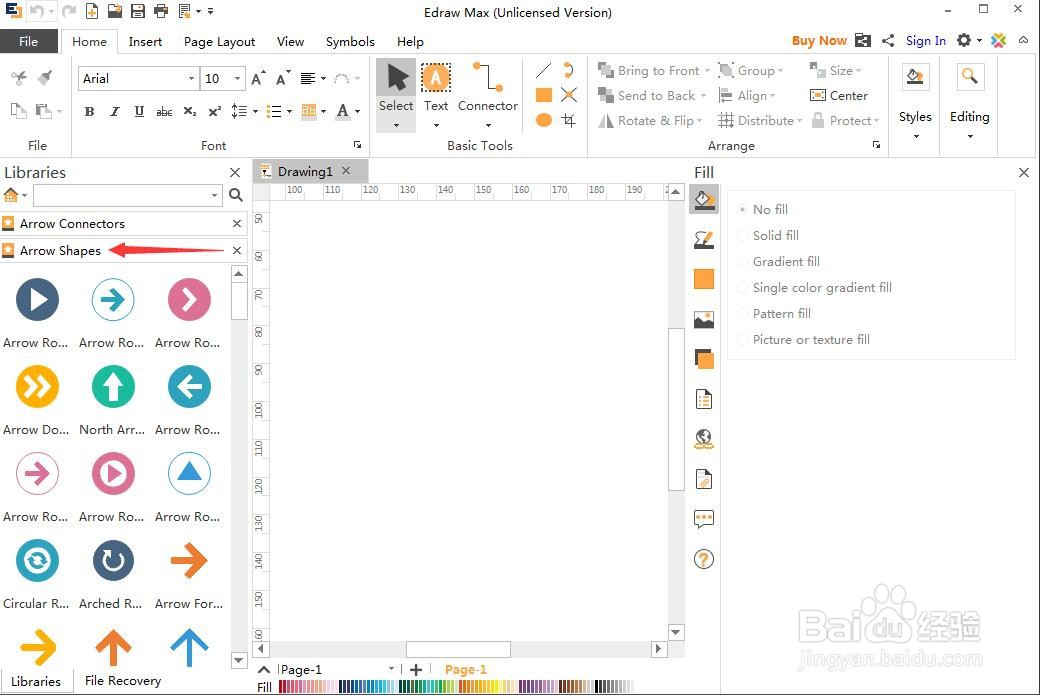Expand the Align dropdown
Screen dimensions: 1040x695
773,96
